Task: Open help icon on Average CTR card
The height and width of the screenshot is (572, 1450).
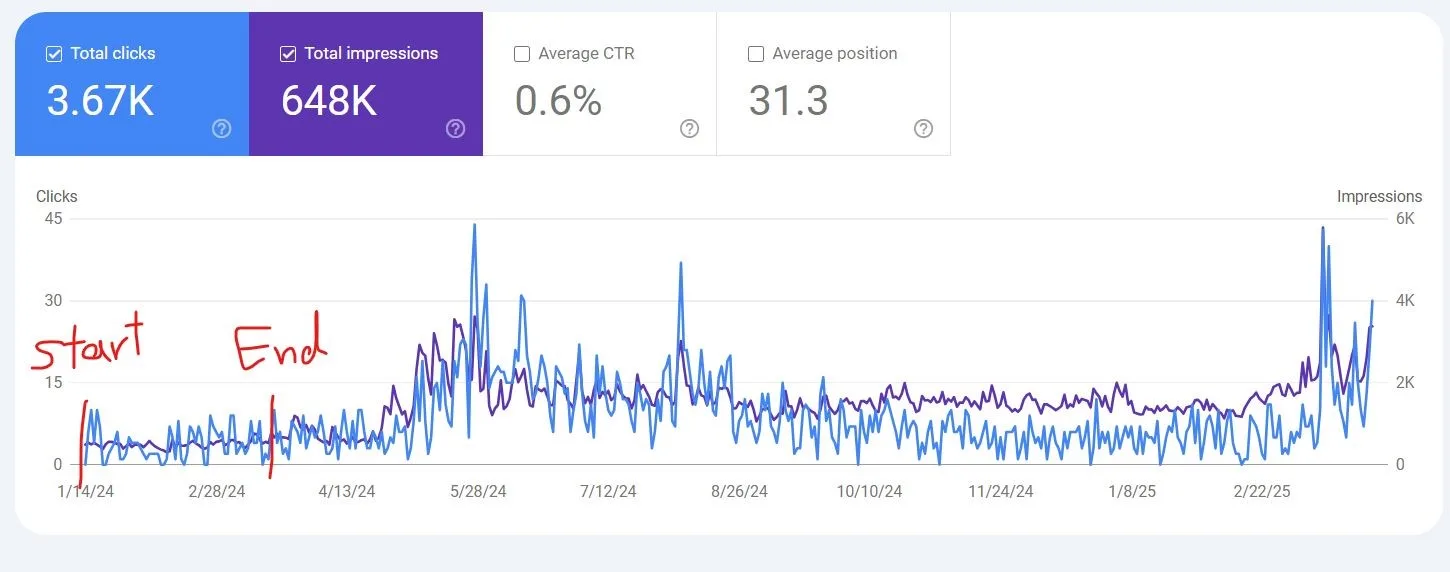Action: pyautogui.click(x=690, y=129)
